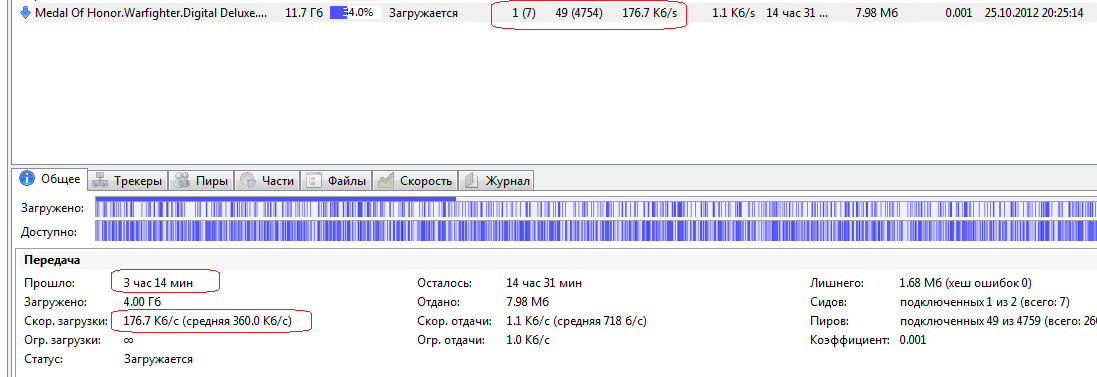Click the 4.00 Гб downloaded value
The image size is (1097, 377).
pyautogui.click(x=142, y=302)
